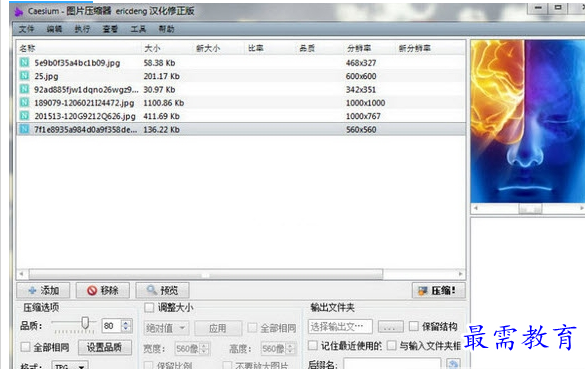
Task: Click the icon of 201513-120G9212Q626.jpg
Action: (24, 116)
